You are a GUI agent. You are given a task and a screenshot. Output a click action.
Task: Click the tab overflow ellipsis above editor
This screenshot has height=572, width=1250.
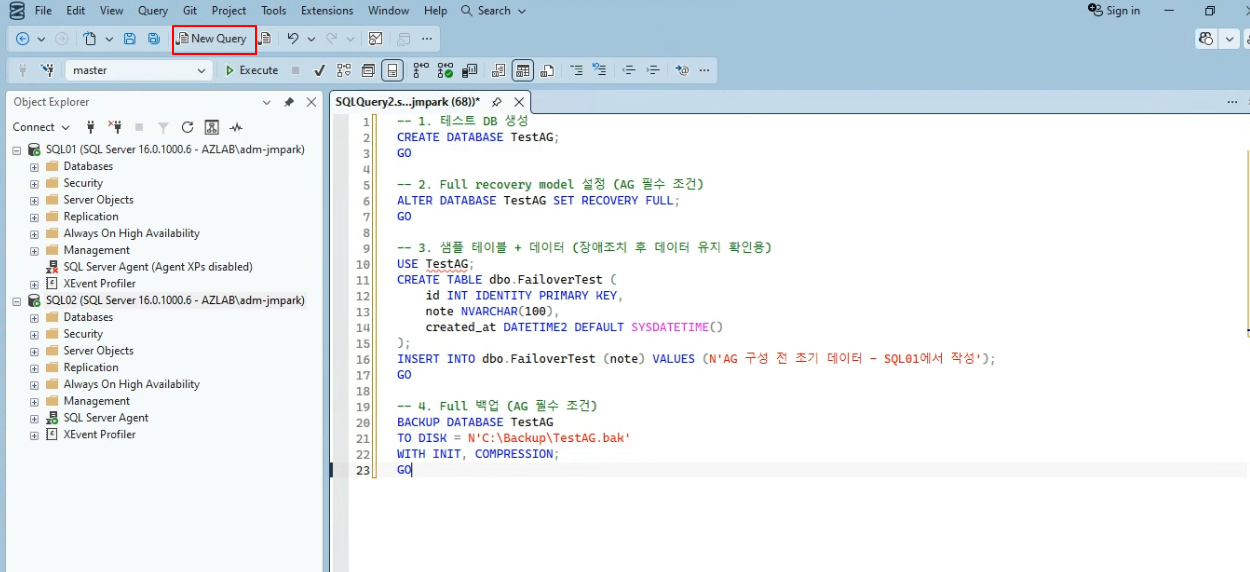click(1232, 102)
